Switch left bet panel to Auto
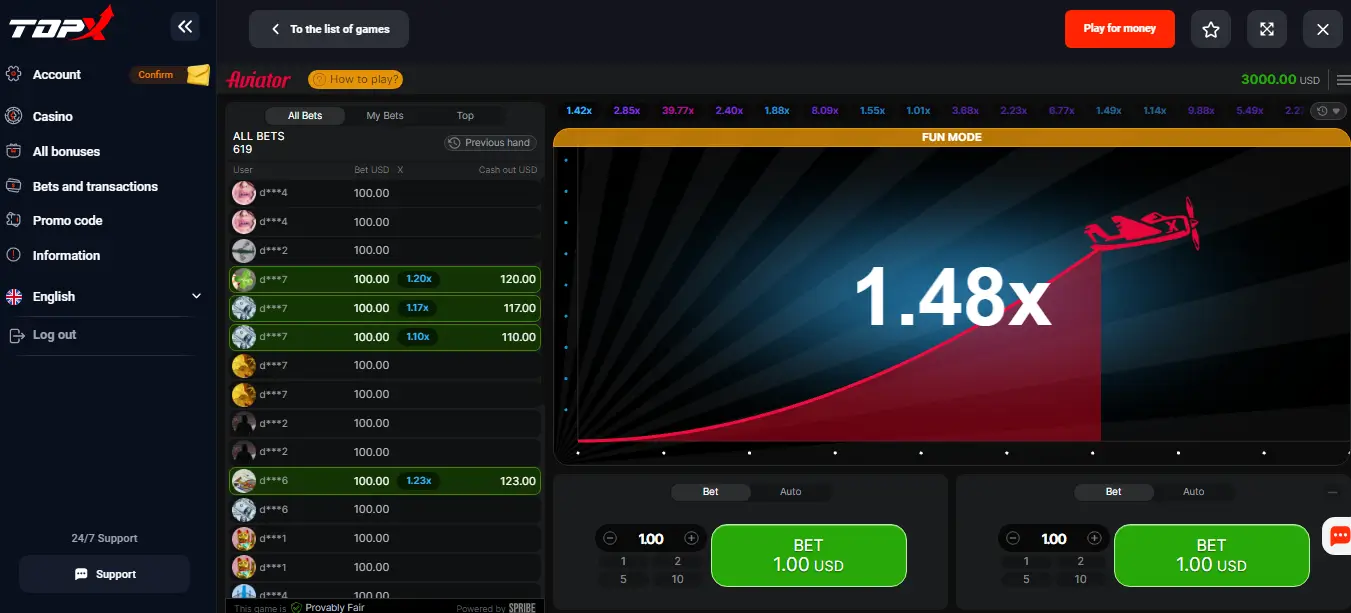Viewport: 1351px width, 613px height. pyautogui.click(x=790, y=492)
